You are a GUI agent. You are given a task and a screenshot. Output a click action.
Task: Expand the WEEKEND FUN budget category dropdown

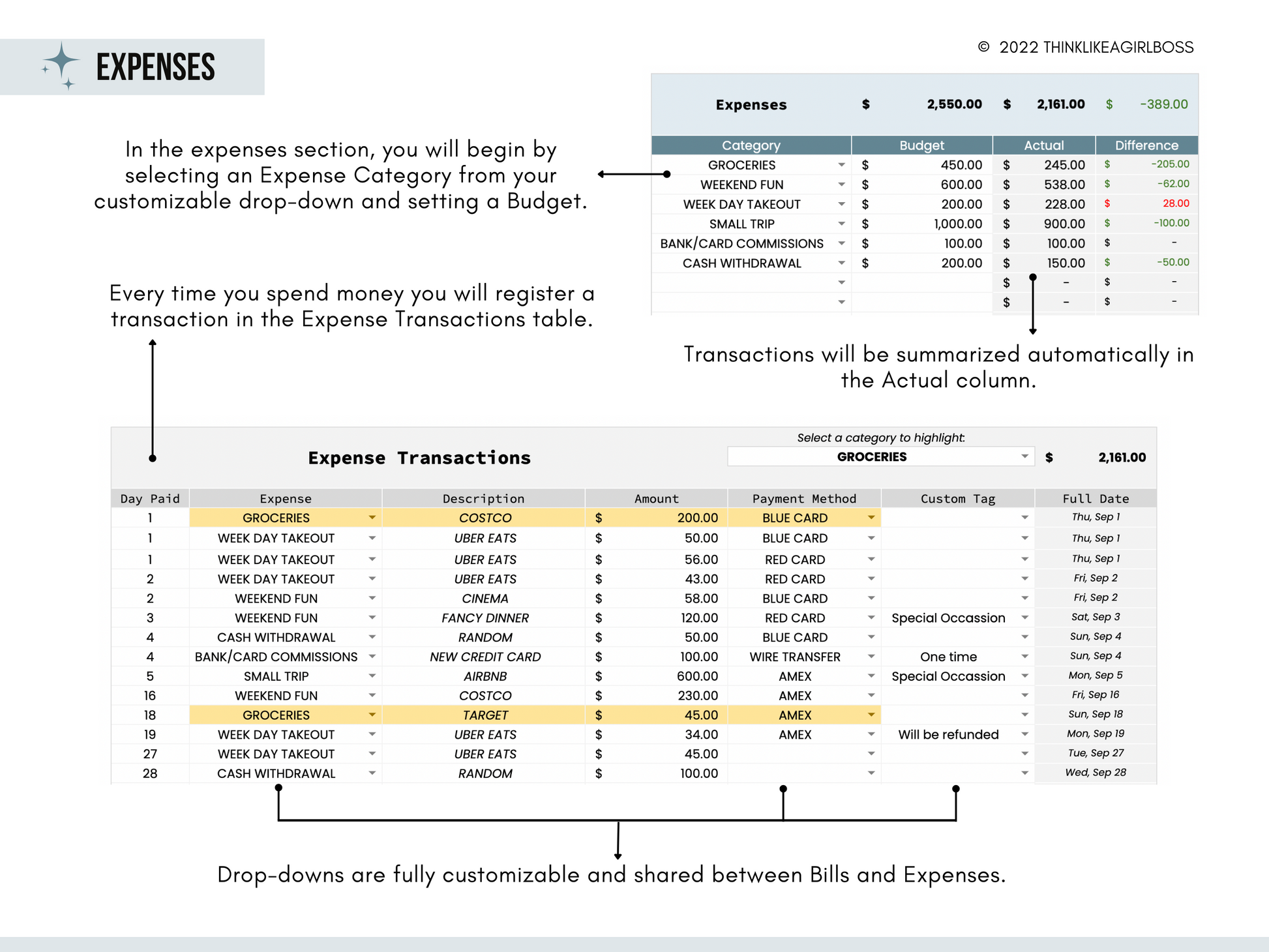[841, 185]
